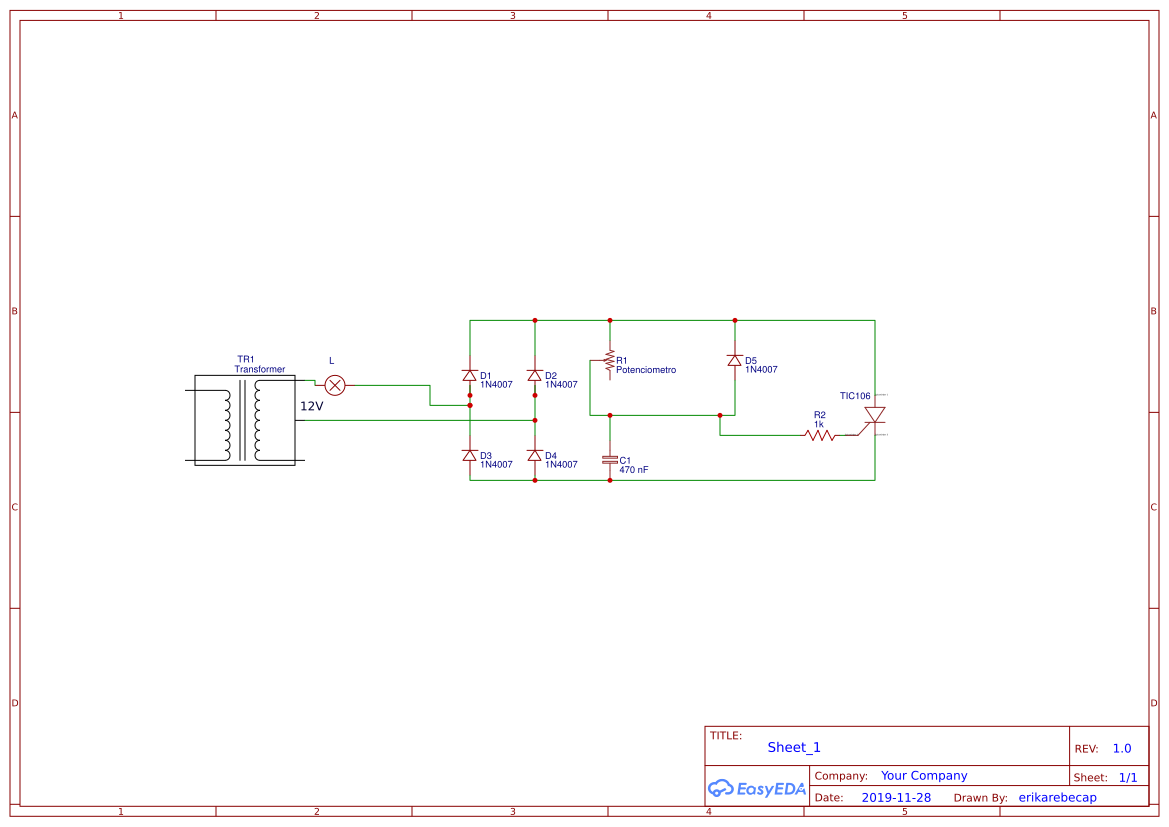Click the Potenciometro label text

(x=646, y=370)
